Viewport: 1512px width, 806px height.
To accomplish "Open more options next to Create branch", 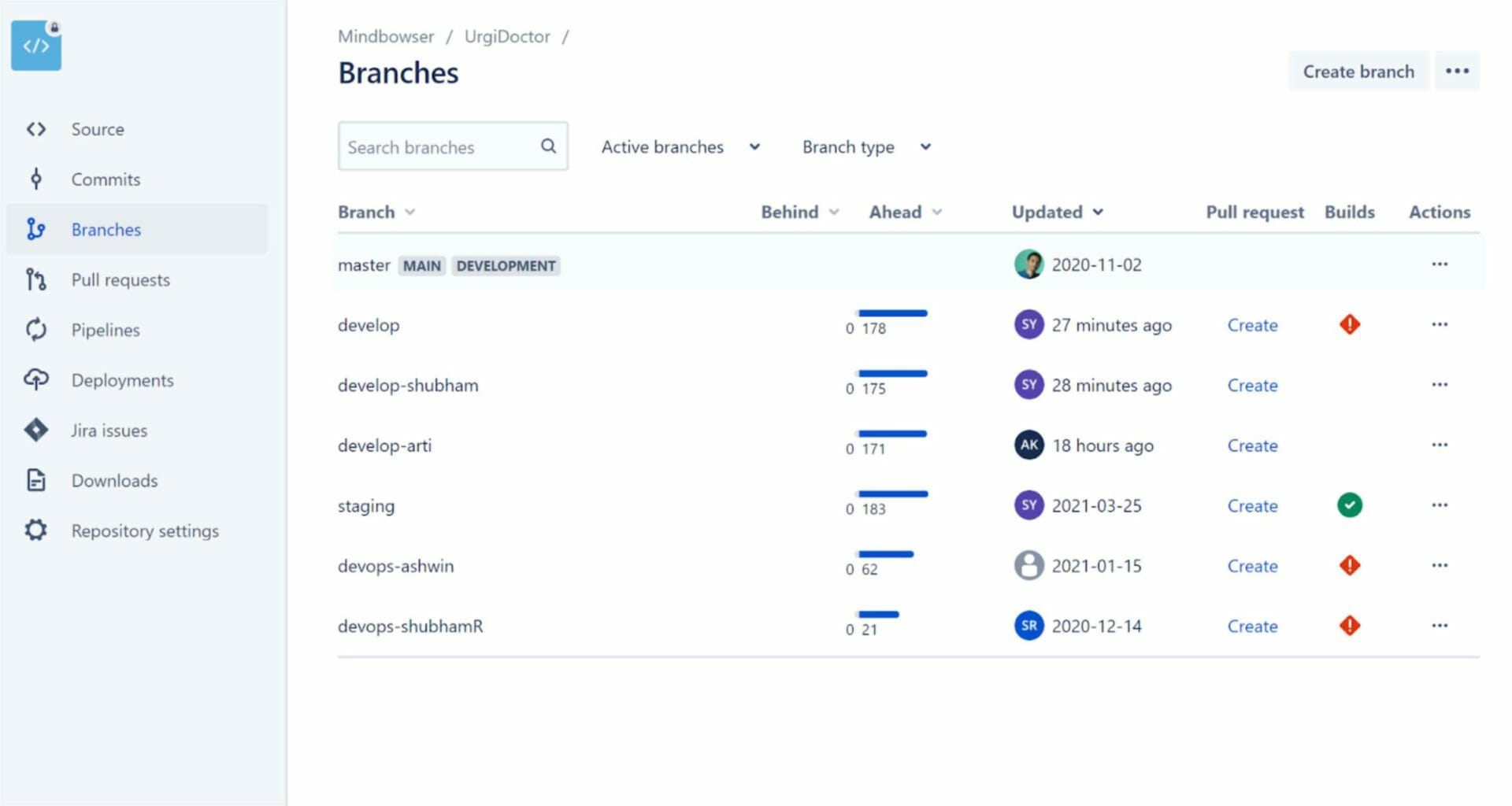I will (1457, 71).
